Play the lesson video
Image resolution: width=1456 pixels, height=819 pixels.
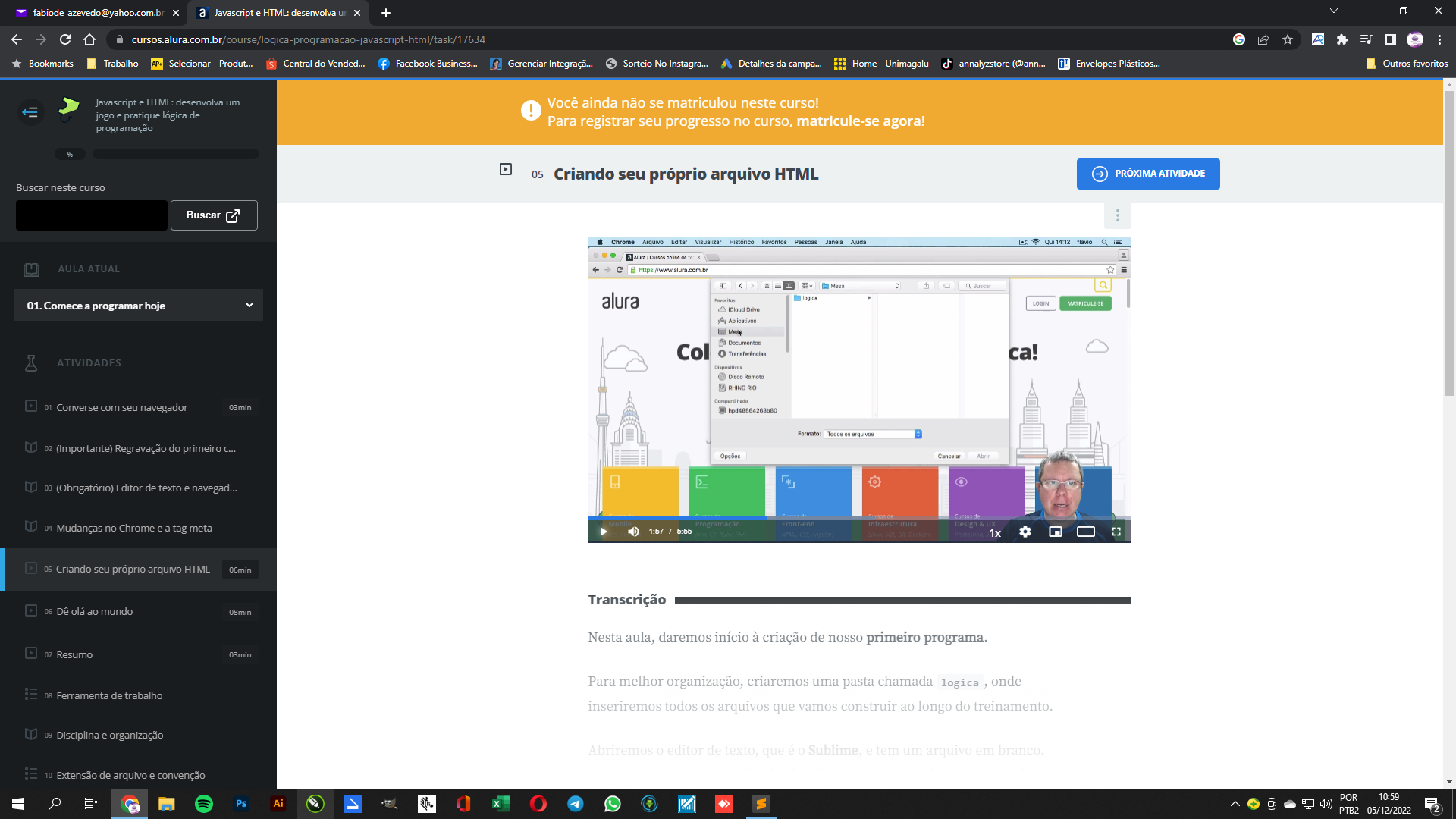pos(604,532)
